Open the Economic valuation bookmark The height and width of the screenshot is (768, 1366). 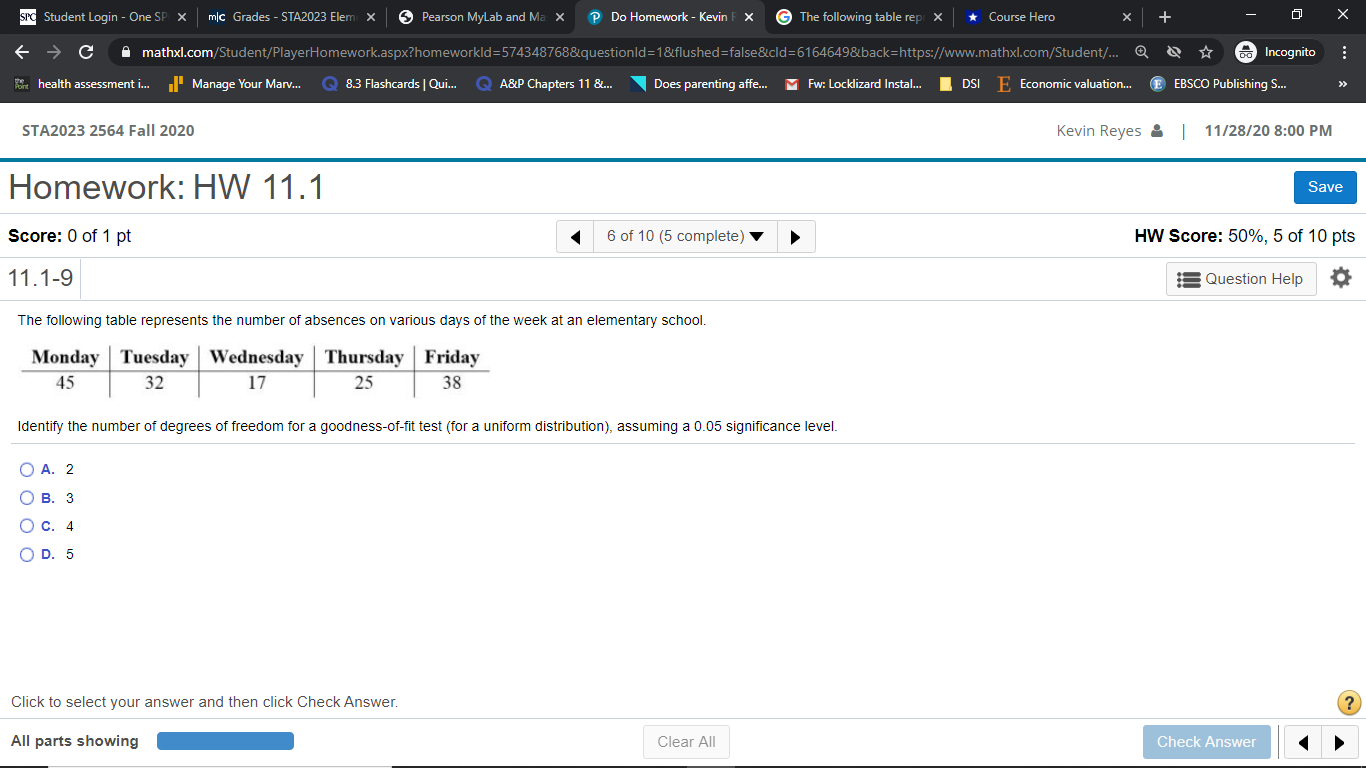point(1064,84)
